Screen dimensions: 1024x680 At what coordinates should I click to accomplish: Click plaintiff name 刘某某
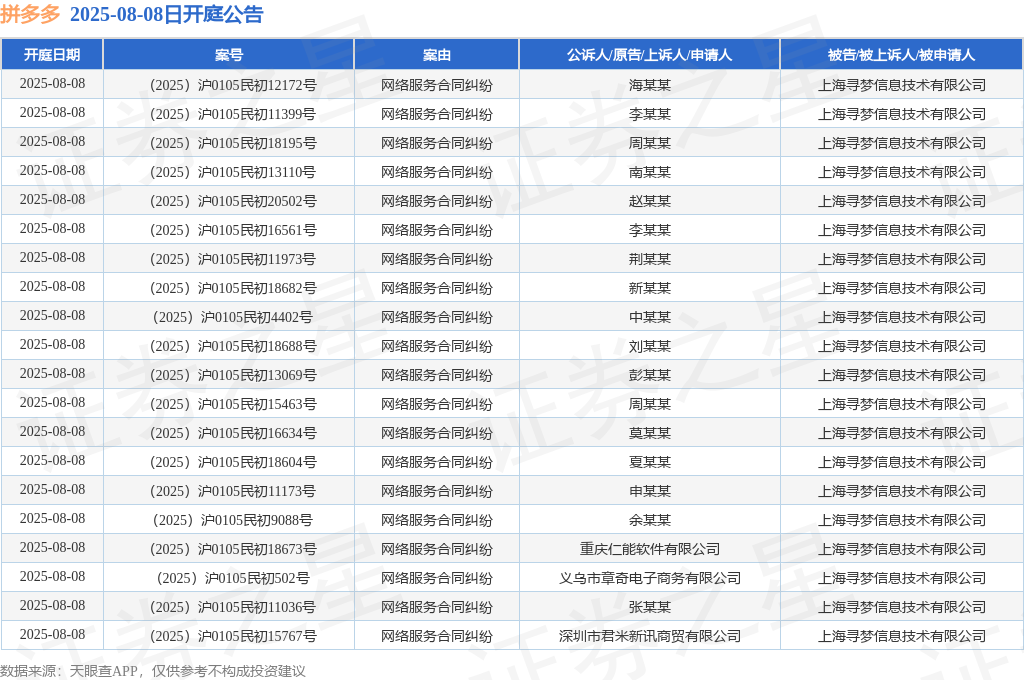[x=649, y=346]
